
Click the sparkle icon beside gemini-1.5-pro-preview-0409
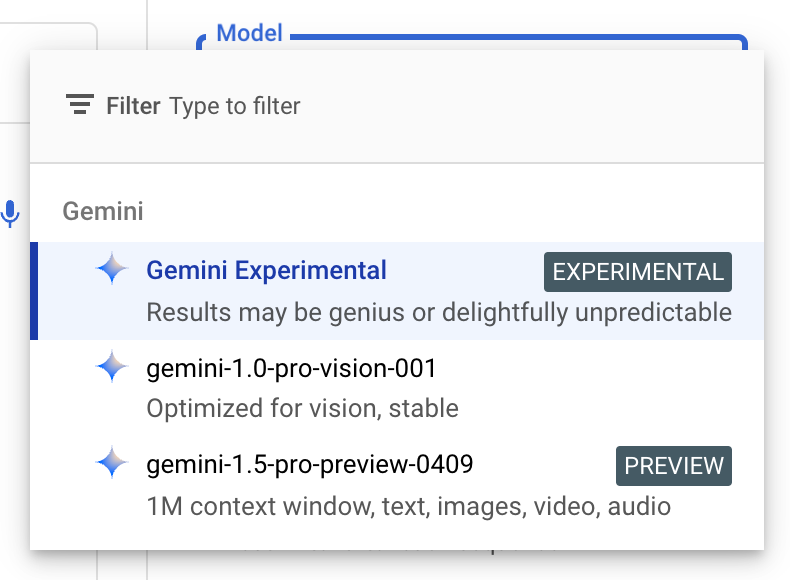(112, 463)
